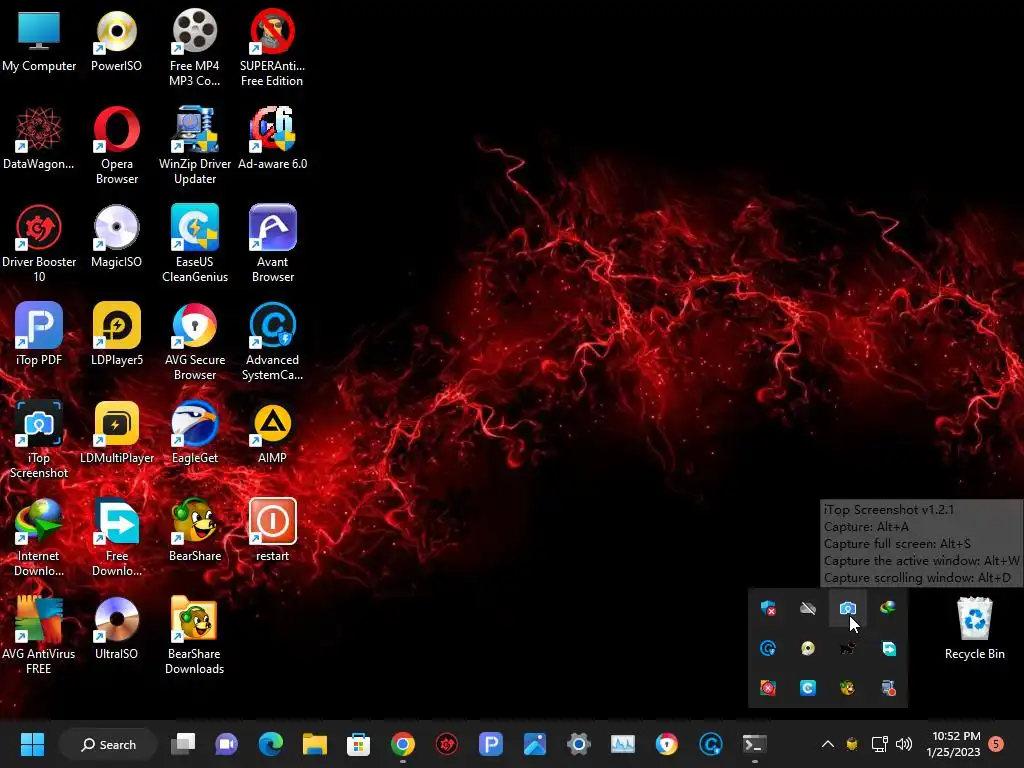Select the BearShare Downloads folder

coord(195,637)
